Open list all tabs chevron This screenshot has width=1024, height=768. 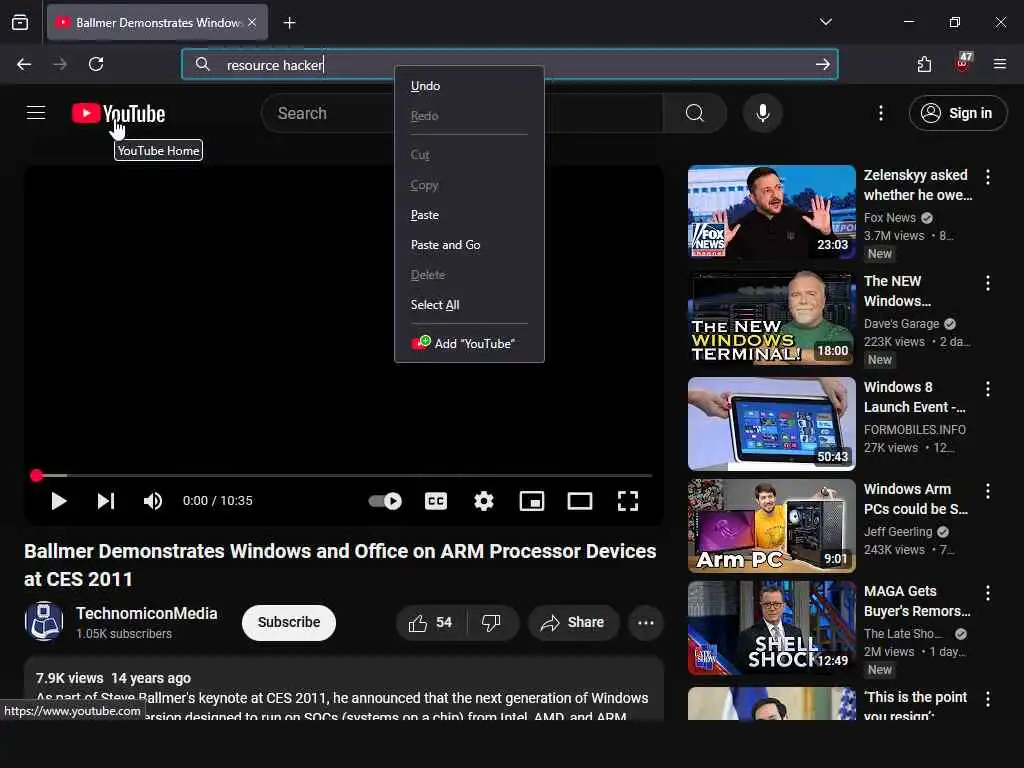[825, 22]
